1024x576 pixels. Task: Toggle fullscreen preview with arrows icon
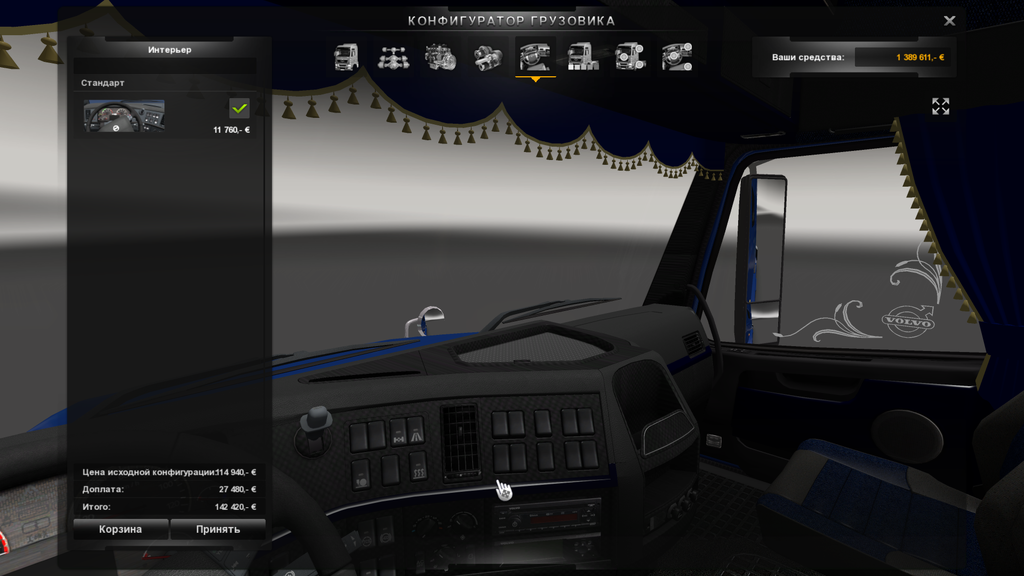[x=940, y=106]
